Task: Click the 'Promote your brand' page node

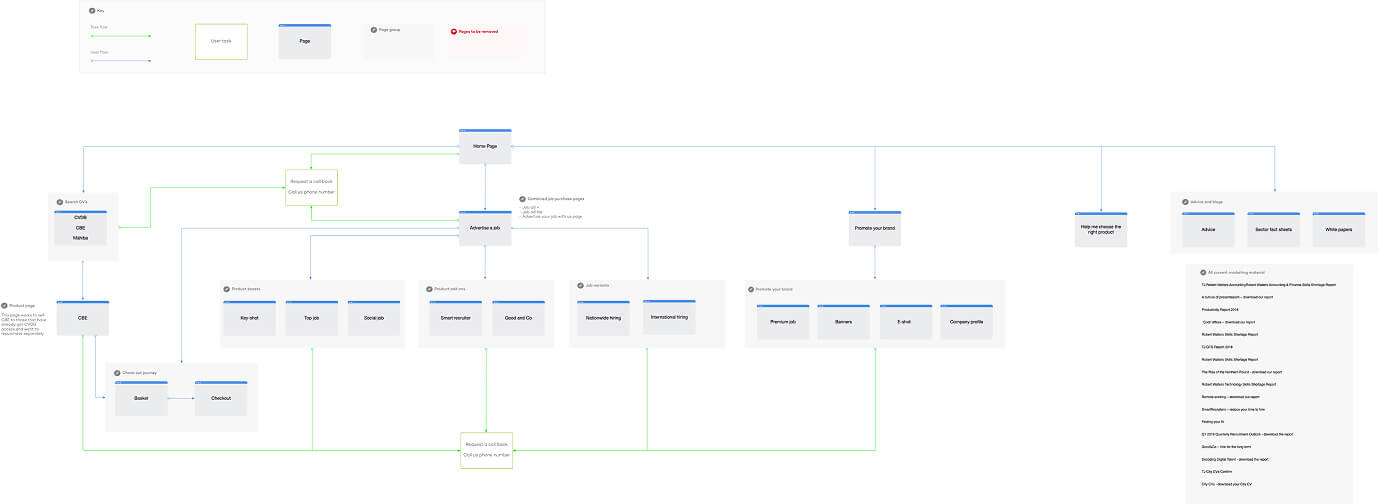Action: click(875, 228)
